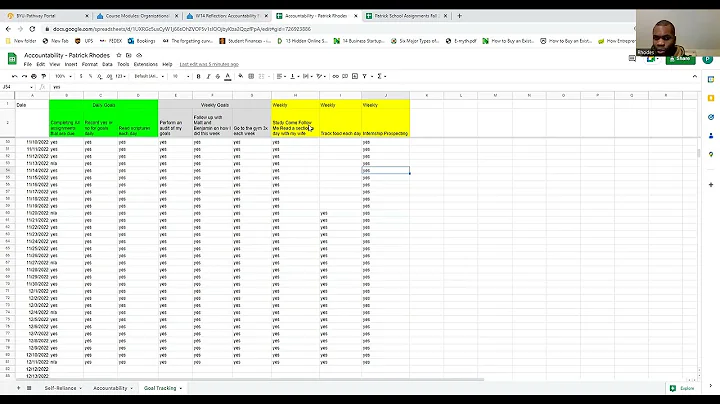Open the File menu
720x404 pixels.
28,64
